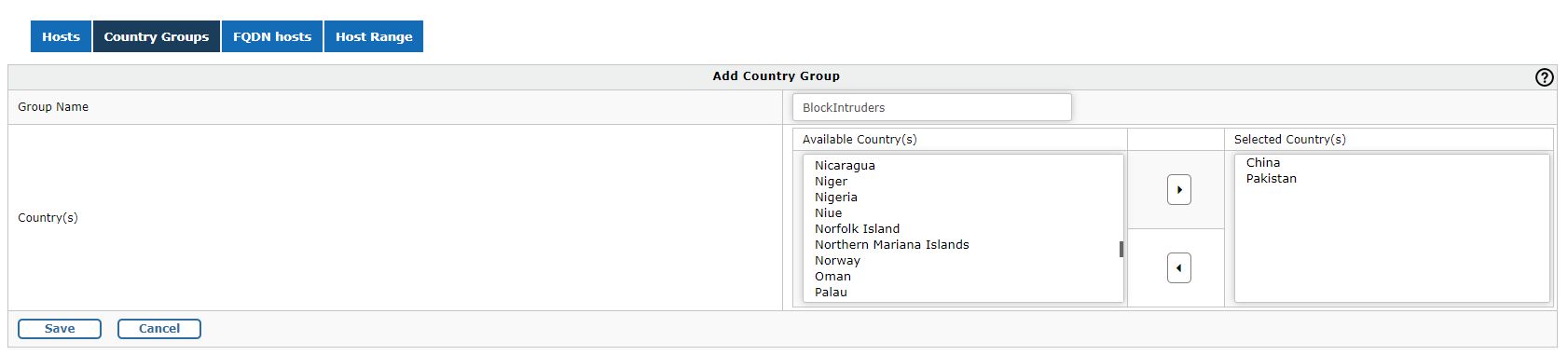This screenshot has height=355, width=1568.
Task: Move country to selected with right arrow
Action: pyautogui.click(x=1178, y=190)
